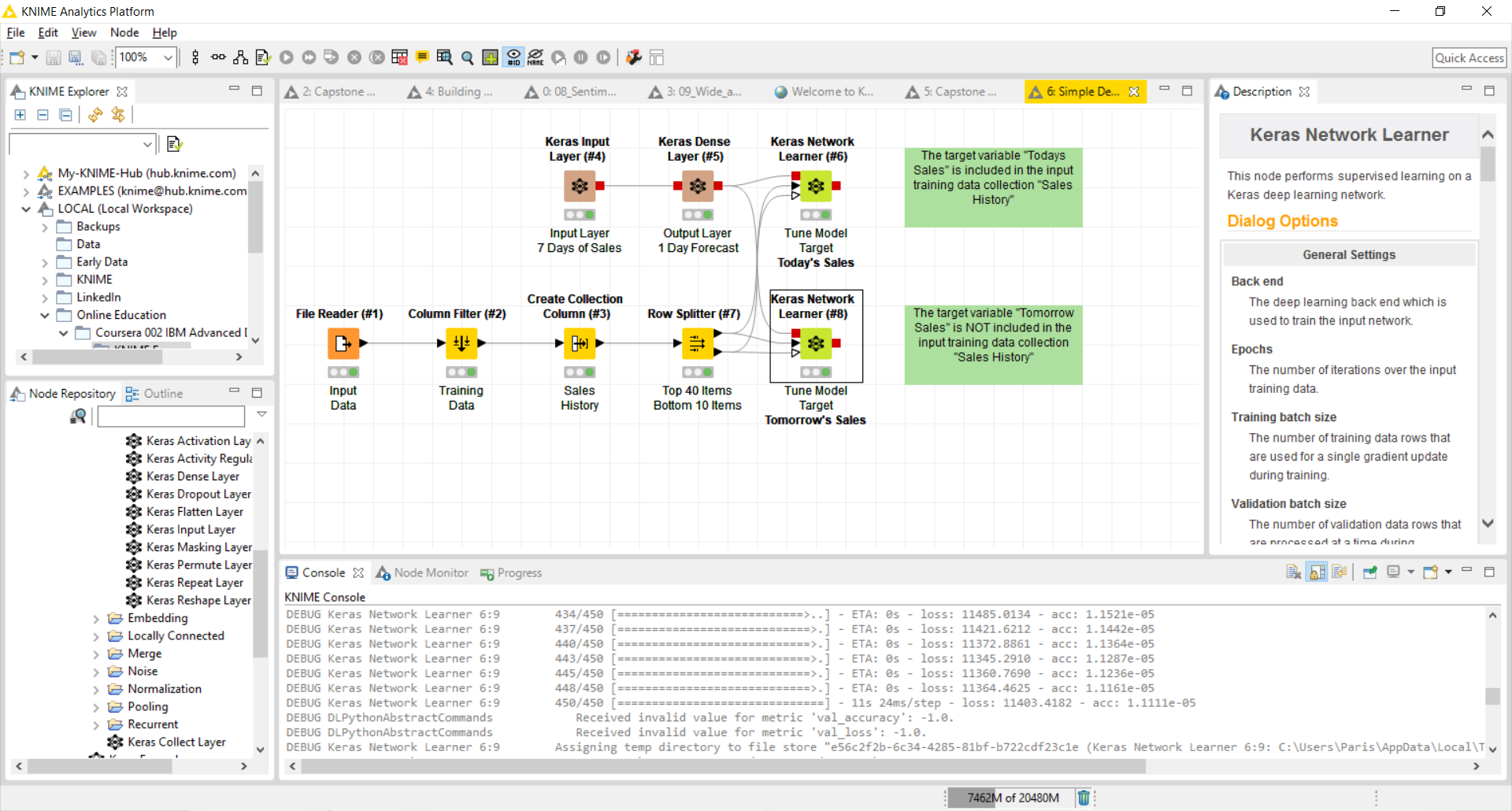Switch to the 2: Capstone workflow tab
The width and height of the screenshot is (1512, 811).
point(331,91)
